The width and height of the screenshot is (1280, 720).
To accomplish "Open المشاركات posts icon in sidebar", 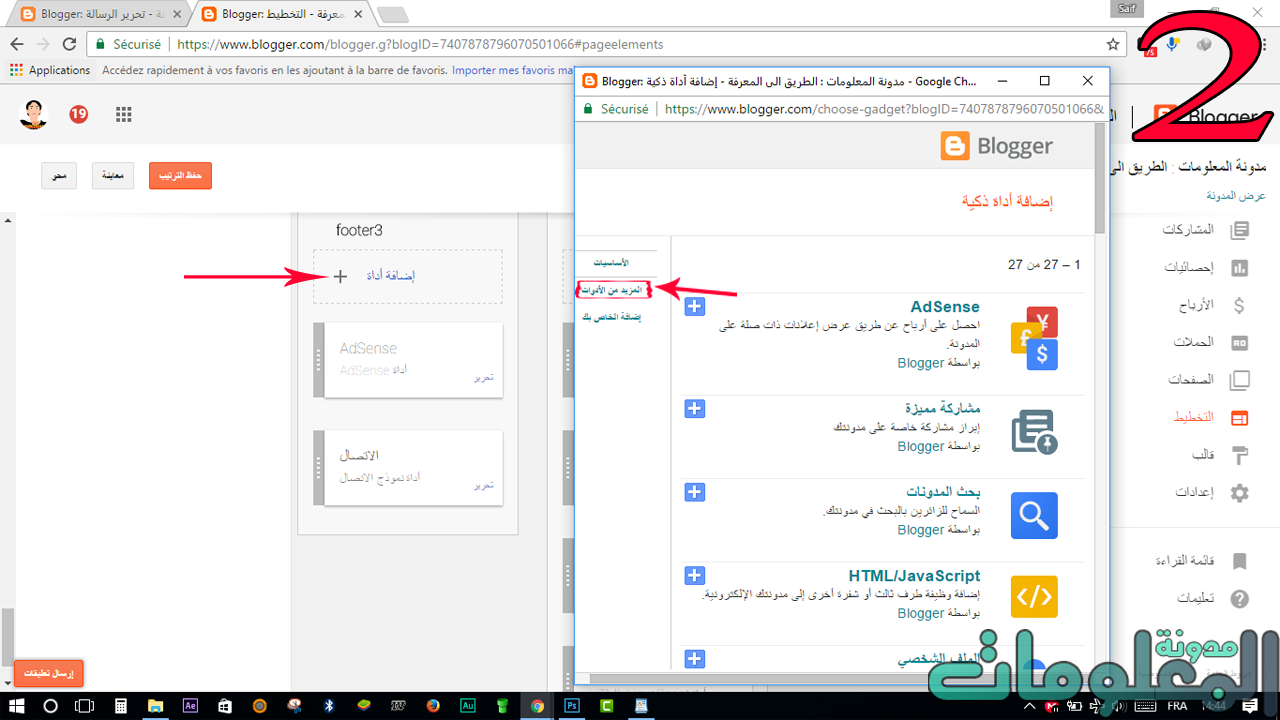I will 1240,230.
